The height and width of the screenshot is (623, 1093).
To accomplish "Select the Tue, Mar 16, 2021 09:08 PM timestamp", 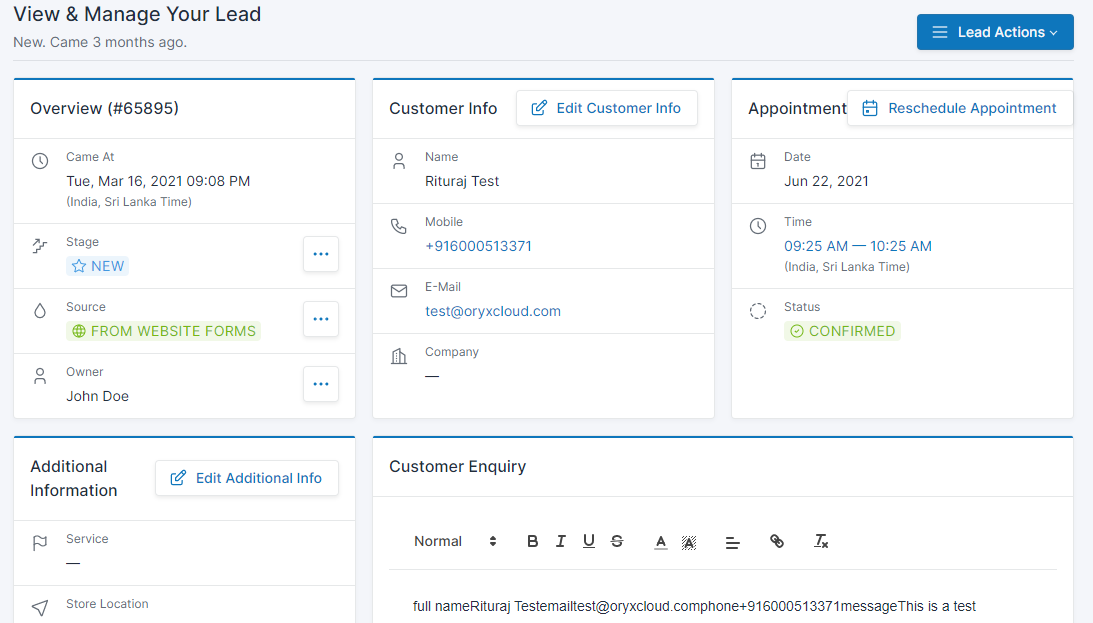I will point(158,181).
